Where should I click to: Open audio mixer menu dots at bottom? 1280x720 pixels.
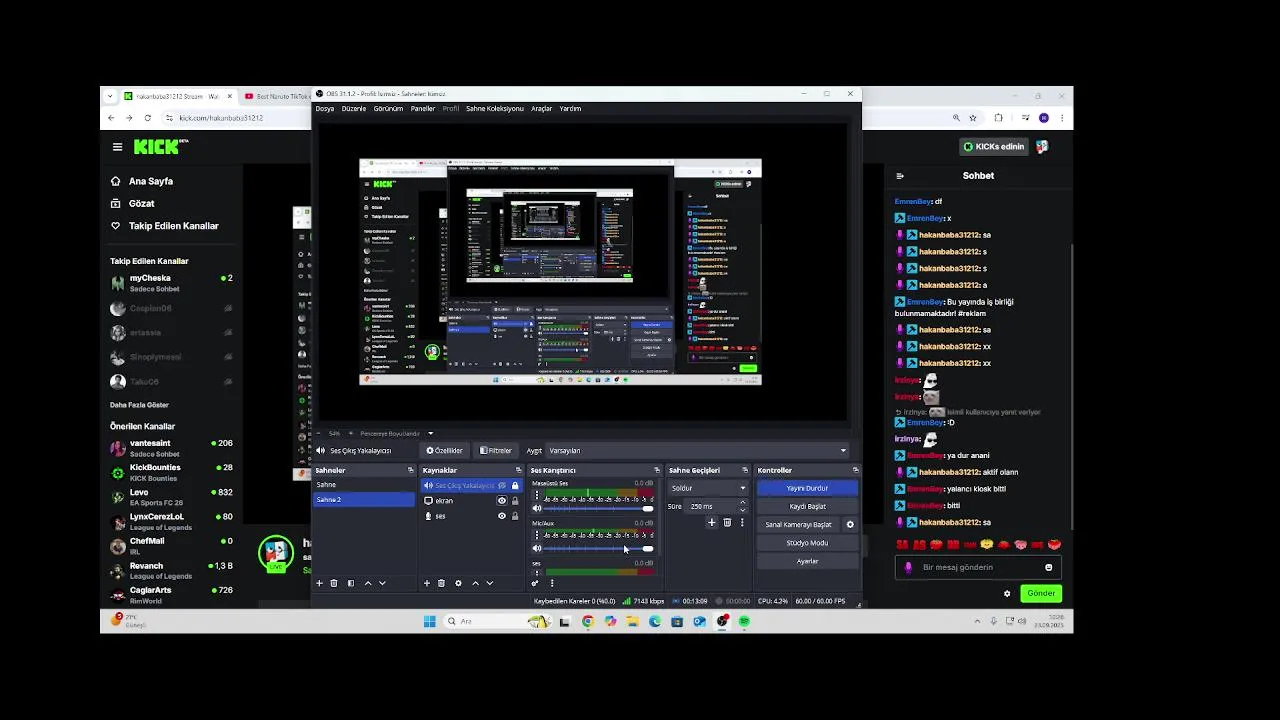[551, 583]
